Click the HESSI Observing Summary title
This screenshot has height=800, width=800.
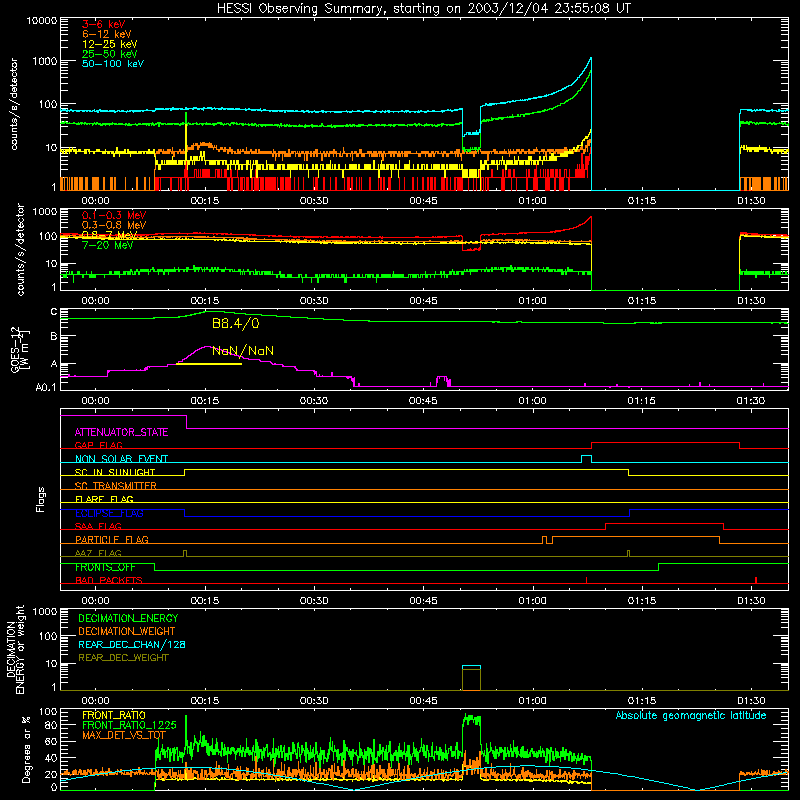click(x=423, y=8)
